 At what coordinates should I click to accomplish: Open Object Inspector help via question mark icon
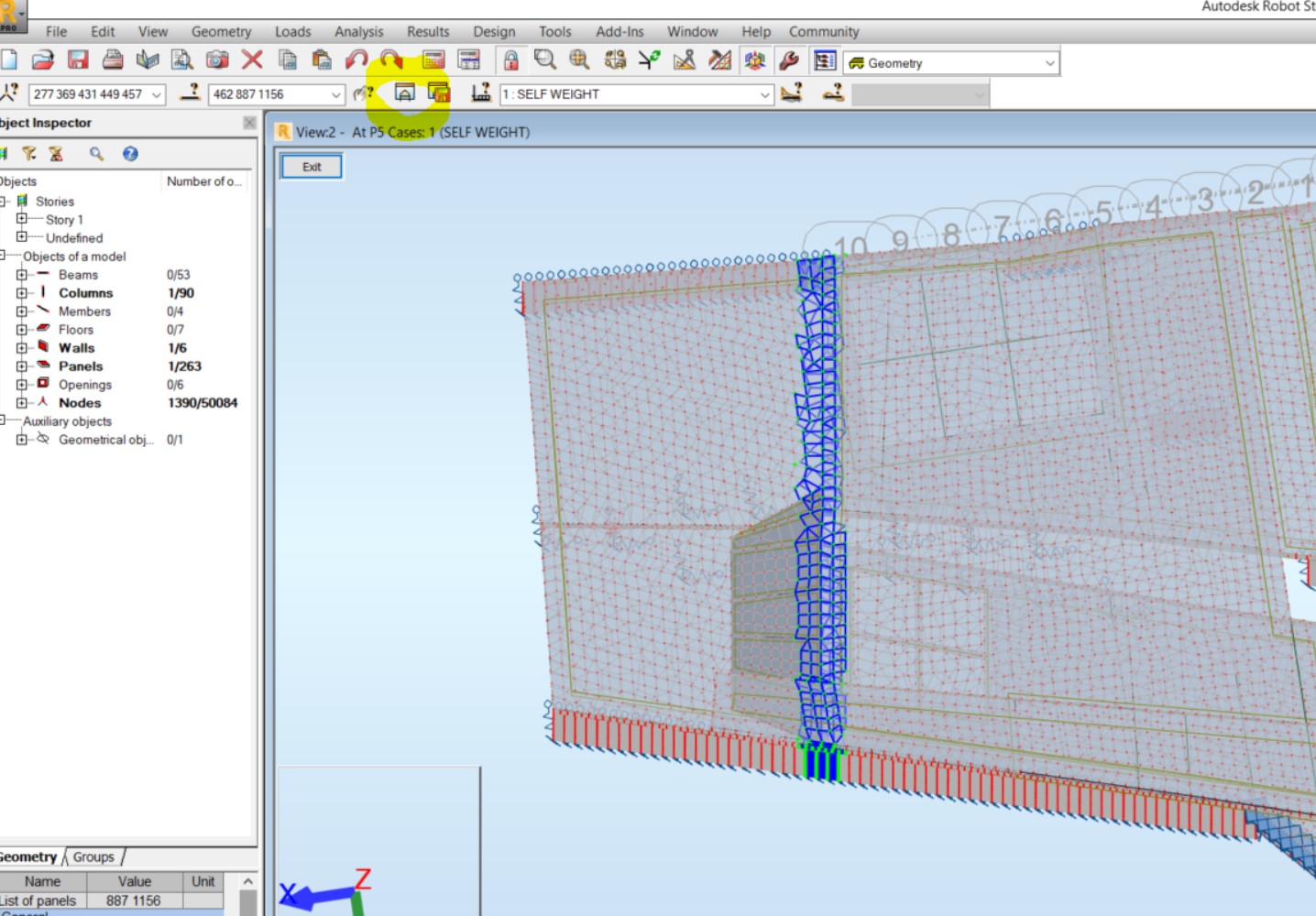tap(129, 154)
